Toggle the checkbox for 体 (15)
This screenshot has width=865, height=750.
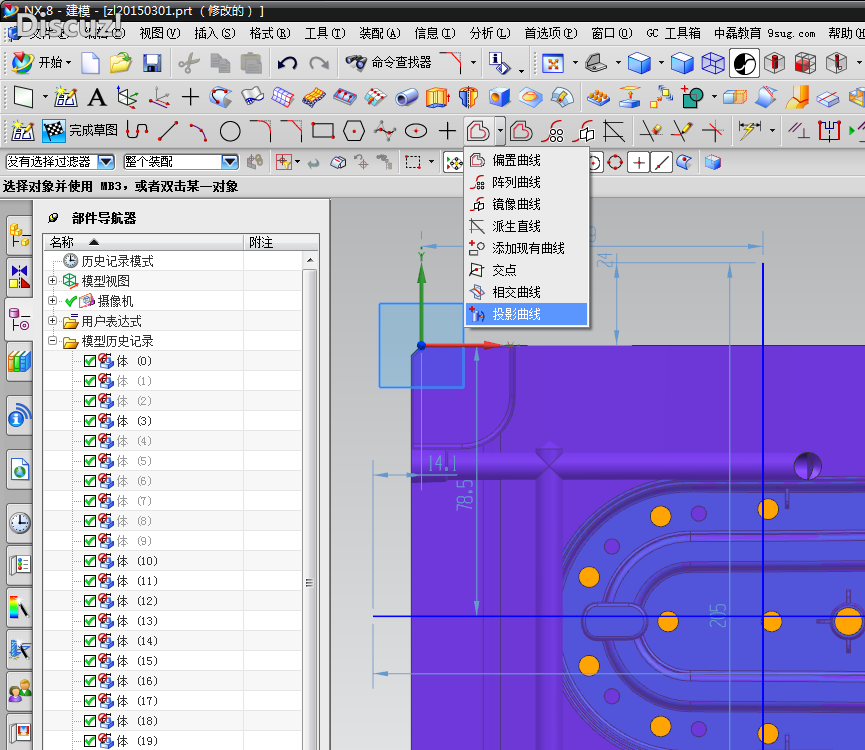90,661
